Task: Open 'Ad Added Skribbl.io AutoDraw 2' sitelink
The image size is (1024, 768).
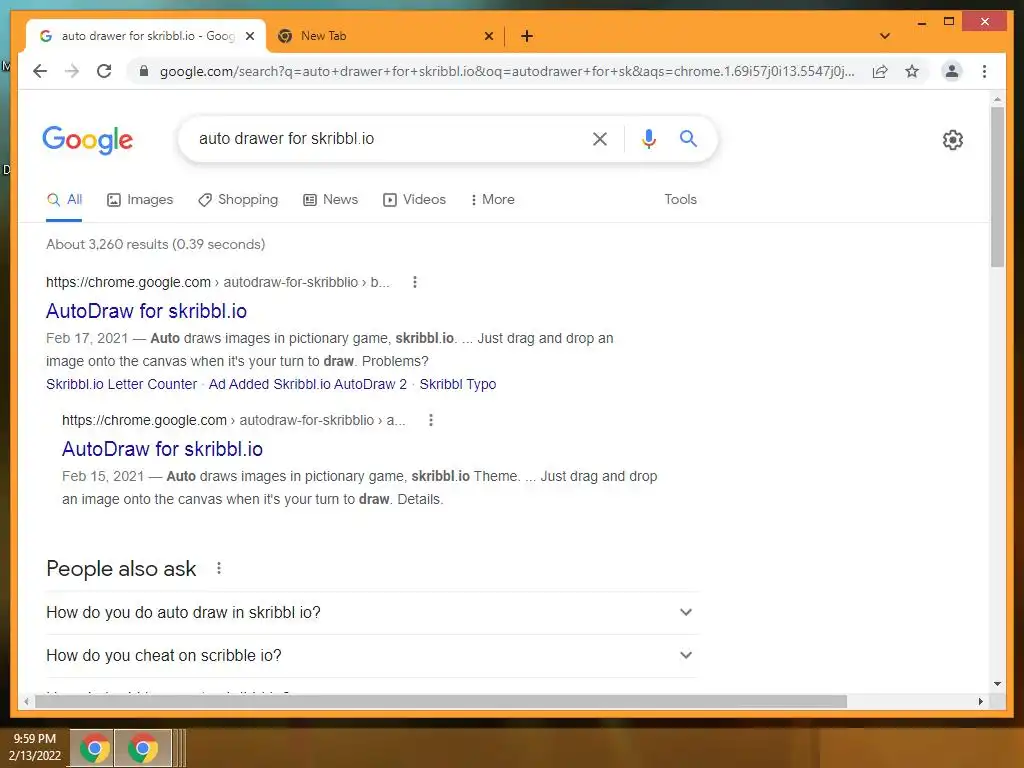Action: click(308, 384)
